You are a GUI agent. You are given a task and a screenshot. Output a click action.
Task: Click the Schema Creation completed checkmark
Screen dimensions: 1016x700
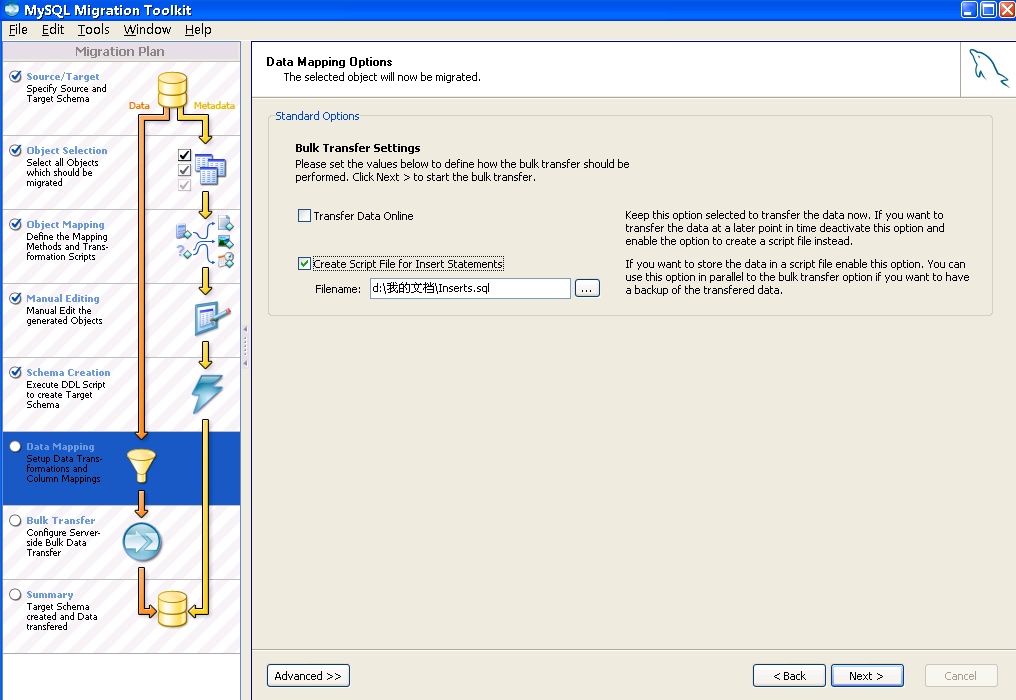pyautogui.click(x=16, y=372)
